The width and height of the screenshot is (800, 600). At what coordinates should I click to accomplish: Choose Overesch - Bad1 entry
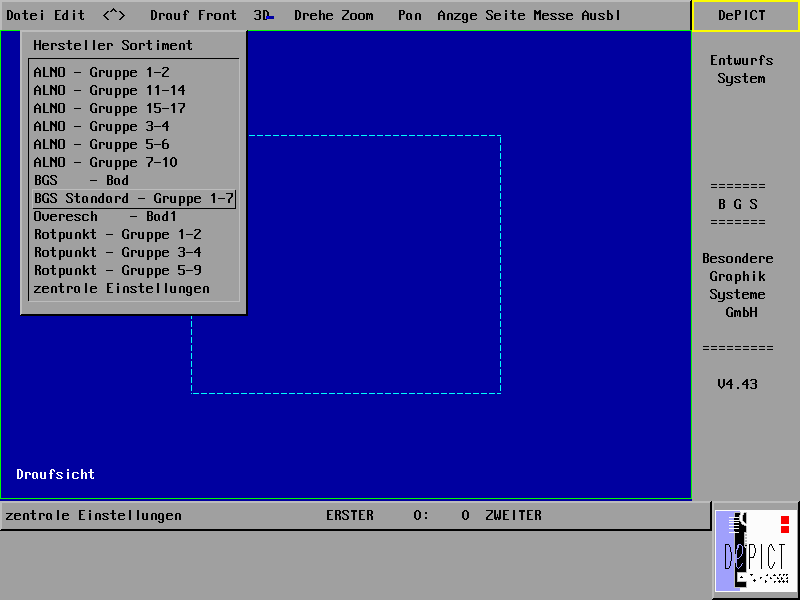[134, 216]
